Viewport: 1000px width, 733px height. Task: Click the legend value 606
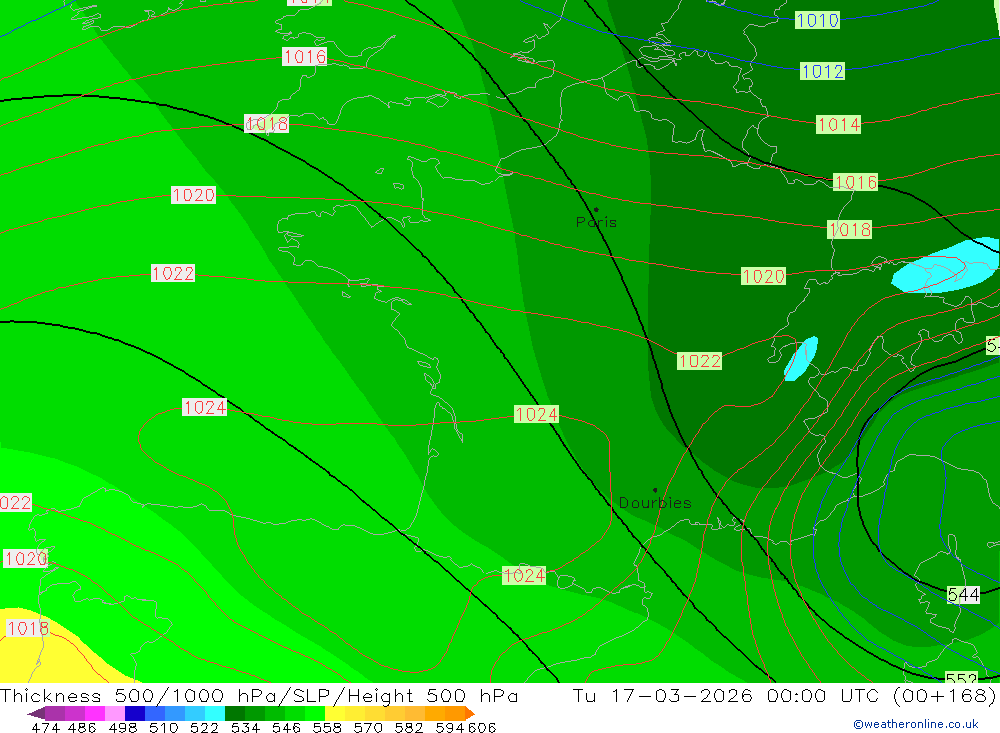482,728
